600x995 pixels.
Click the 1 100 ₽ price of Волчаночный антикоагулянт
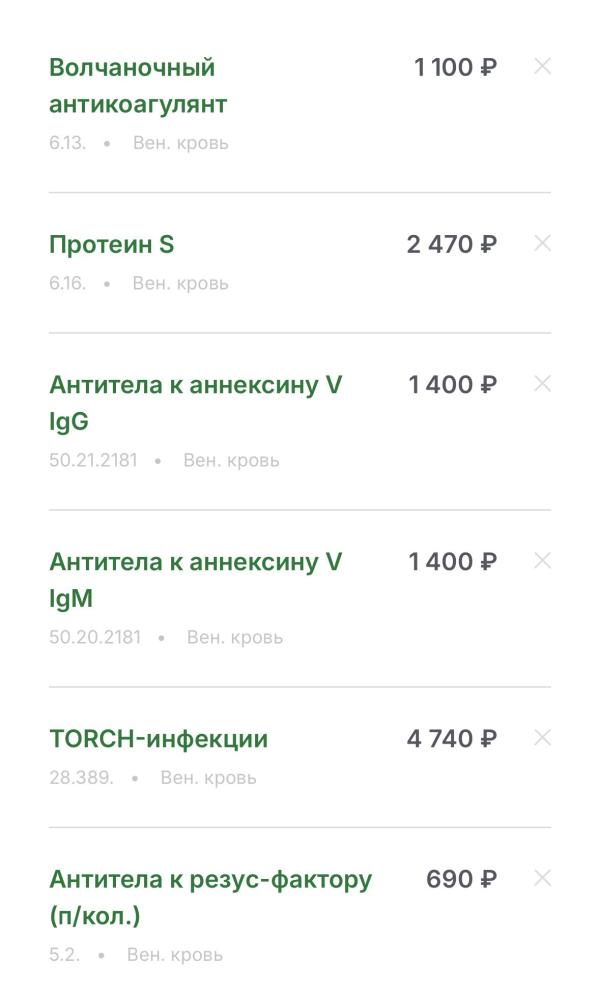pyautogui.click(x=455, y=68)
